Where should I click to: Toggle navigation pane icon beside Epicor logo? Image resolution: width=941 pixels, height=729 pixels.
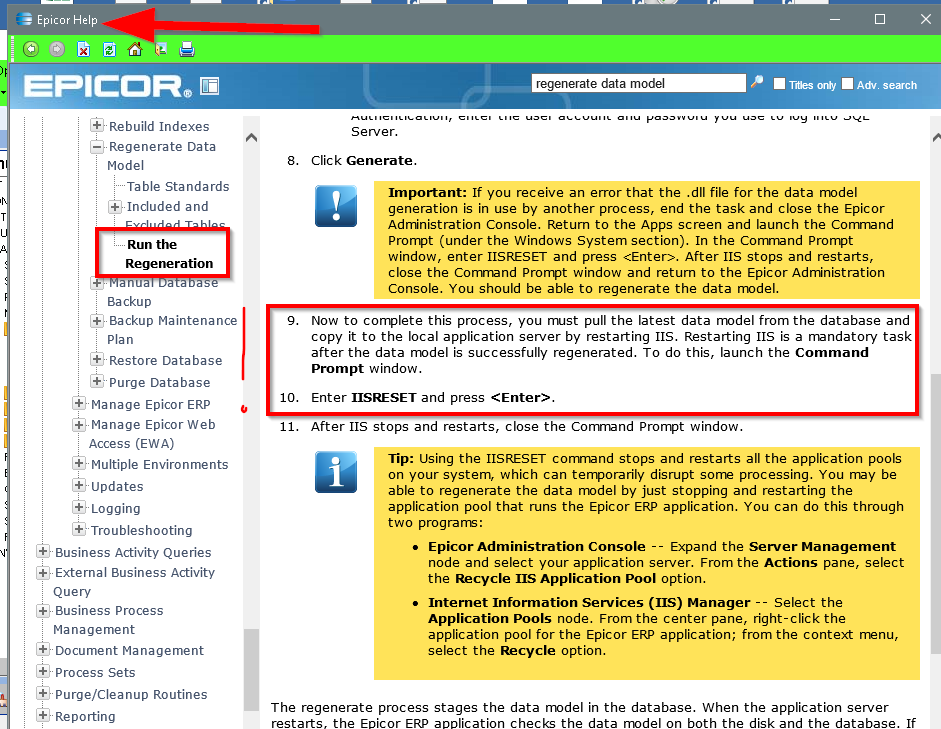pos(209,86)
